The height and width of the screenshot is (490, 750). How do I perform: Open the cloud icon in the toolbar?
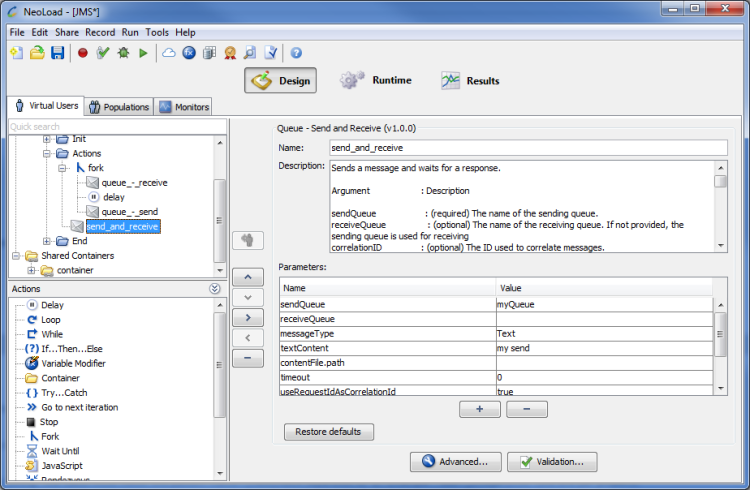click(x=168, y=52)
